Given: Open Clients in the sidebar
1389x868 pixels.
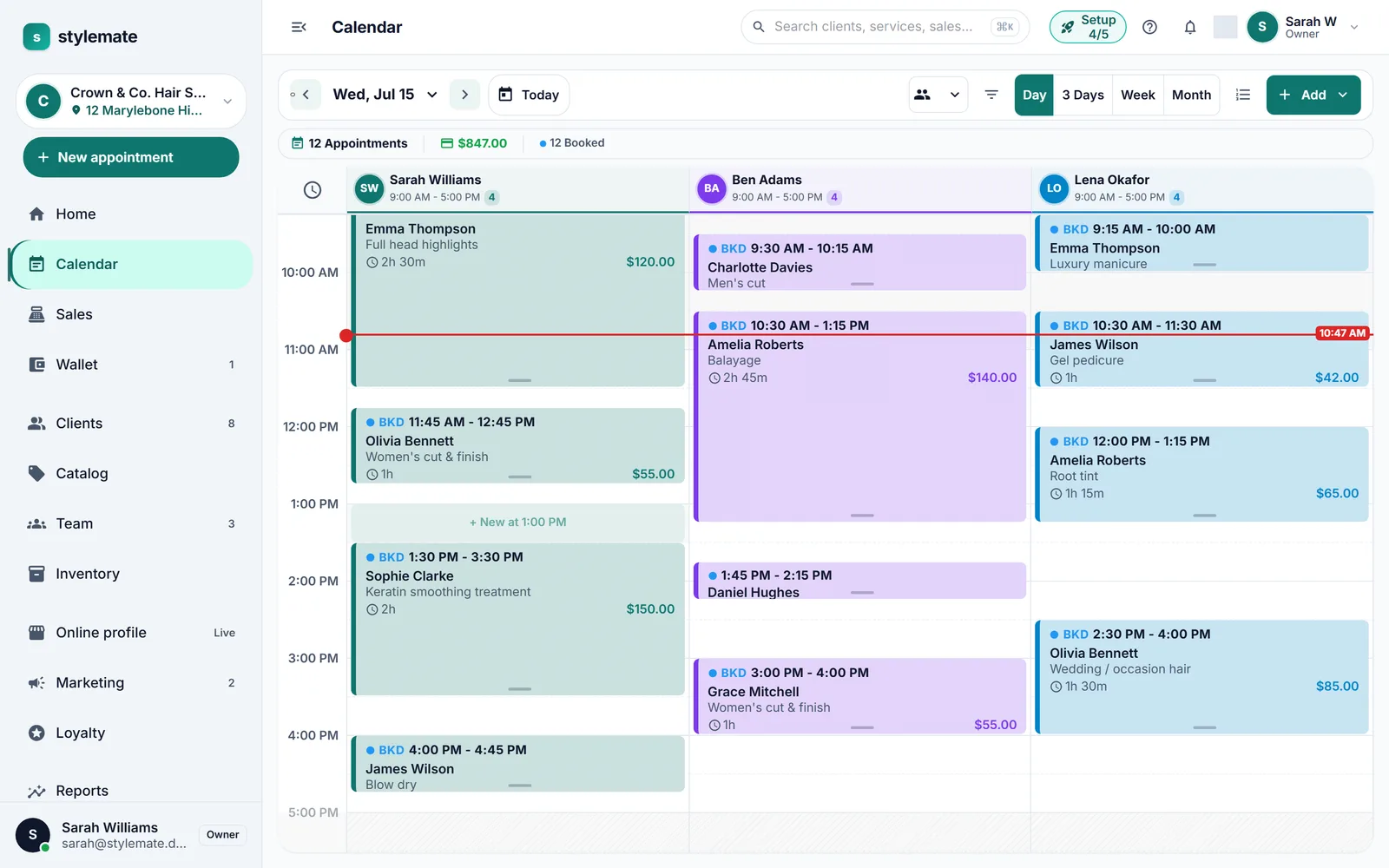Looking at the screenshot, I should (130, 424).
